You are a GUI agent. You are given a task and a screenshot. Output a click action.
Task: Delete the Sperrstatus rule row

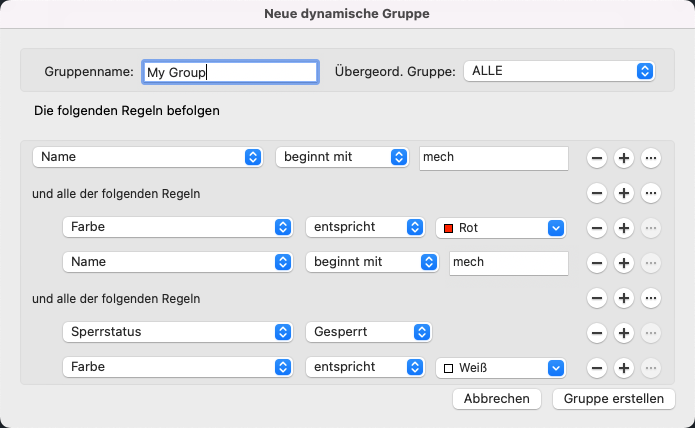(596, 332)
